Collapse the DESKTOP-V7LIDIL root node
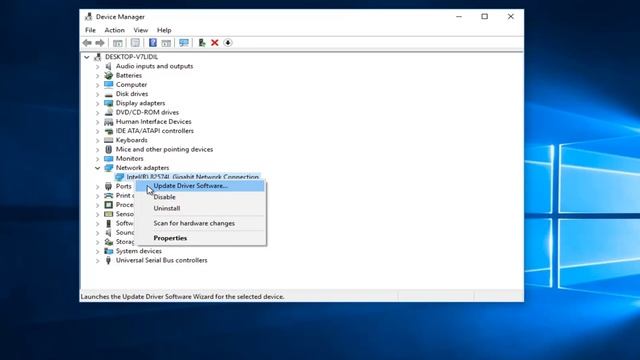Screen dimensions: 640x360 (87, 57)
